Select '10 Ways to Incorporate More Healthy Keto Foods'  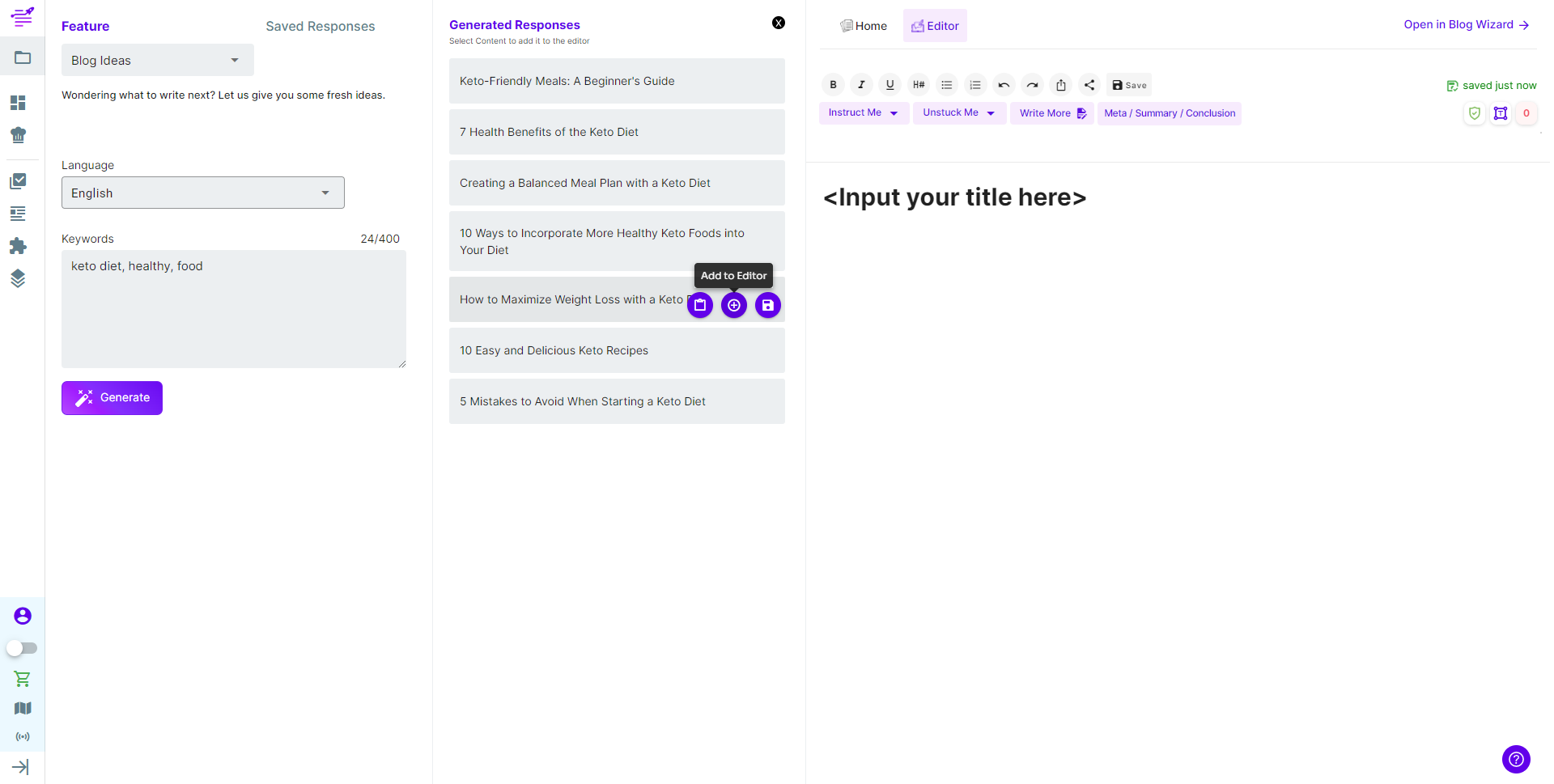(x=617, y=241)
